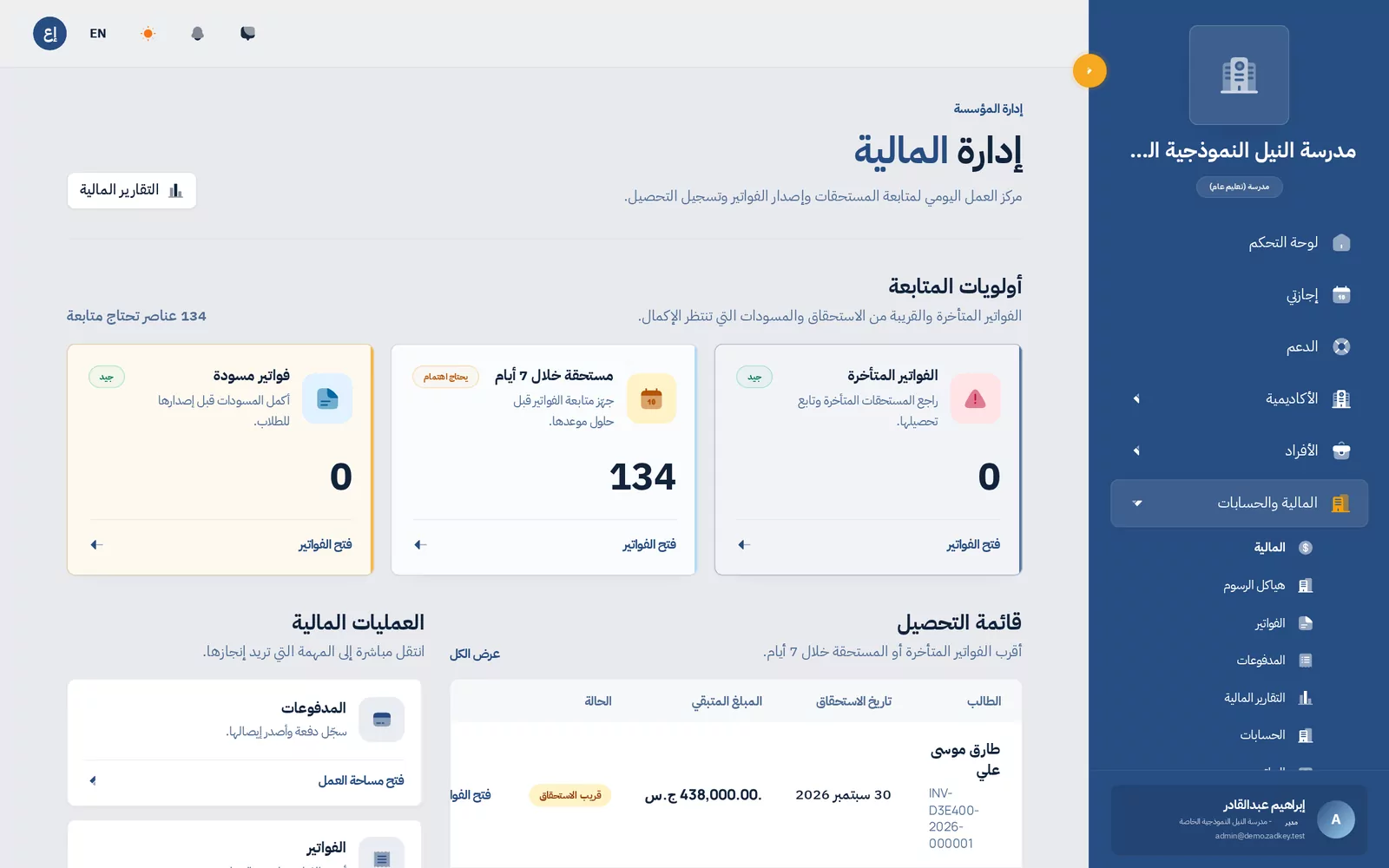Image resolution: width=1389 pixels, height=868 pixels.
Task: Open the chat messages icon
Action: (x=247, y=34)
